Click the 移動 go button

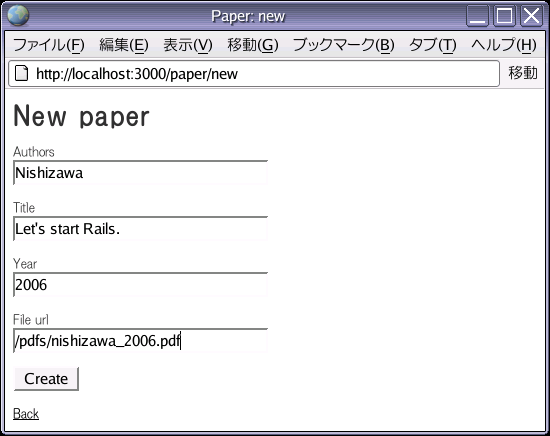[523, 73]
